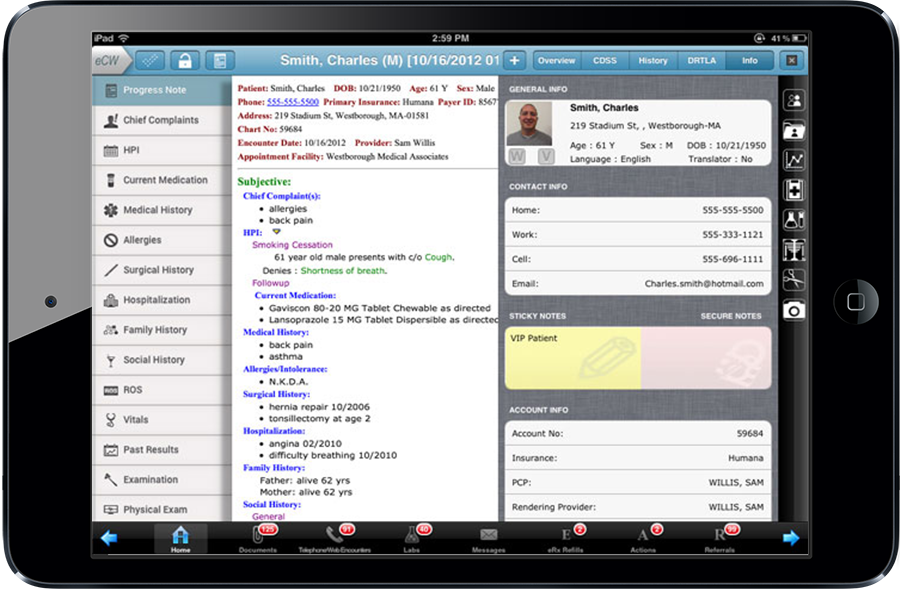Tap the camera icon
The image size is (900, 589).
(x=794, y=311)
